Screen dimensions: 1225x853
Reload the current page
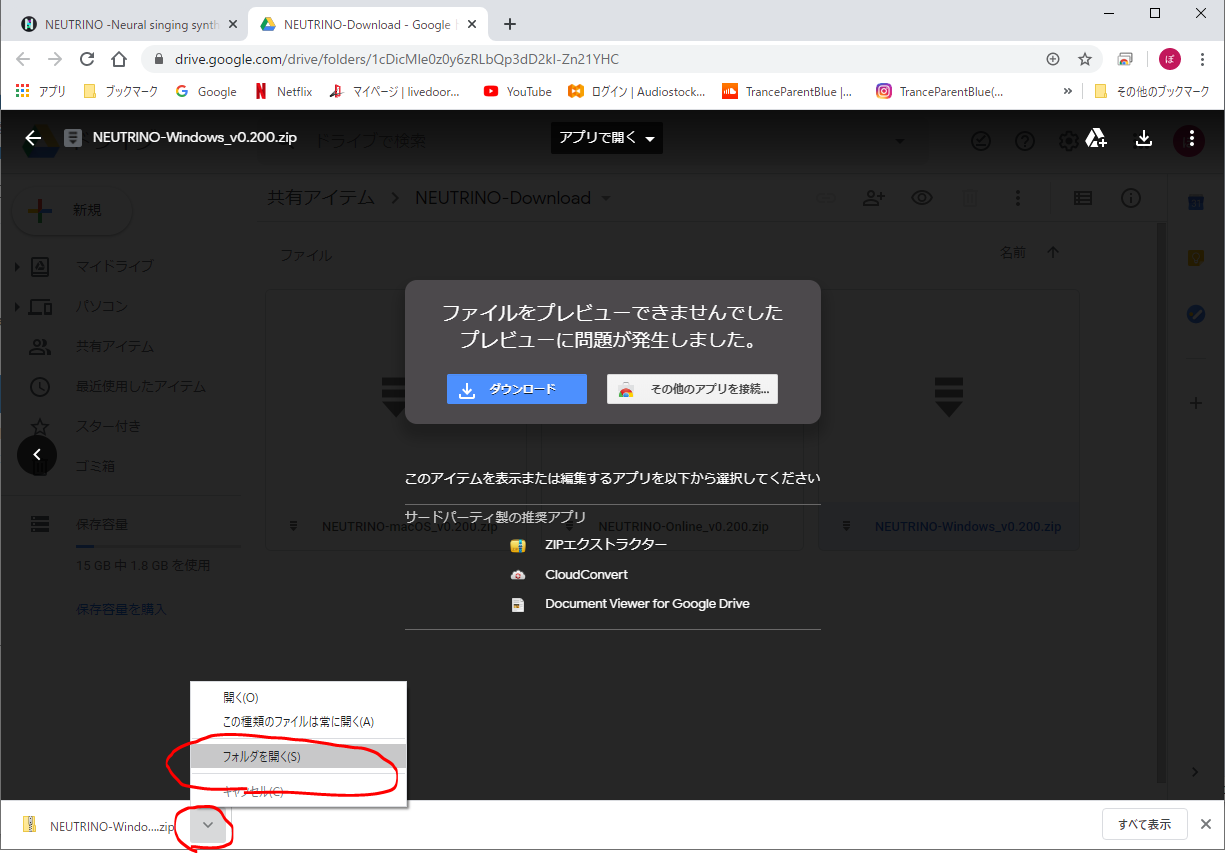[87, 59]
